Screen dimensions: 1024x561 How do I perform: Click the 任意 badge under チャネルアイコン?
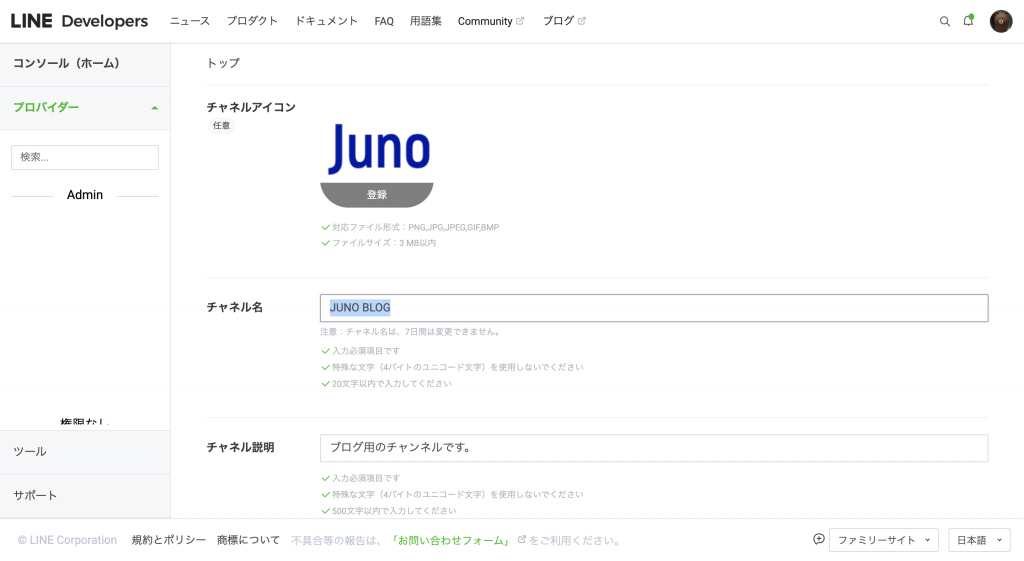click(221, 125)
